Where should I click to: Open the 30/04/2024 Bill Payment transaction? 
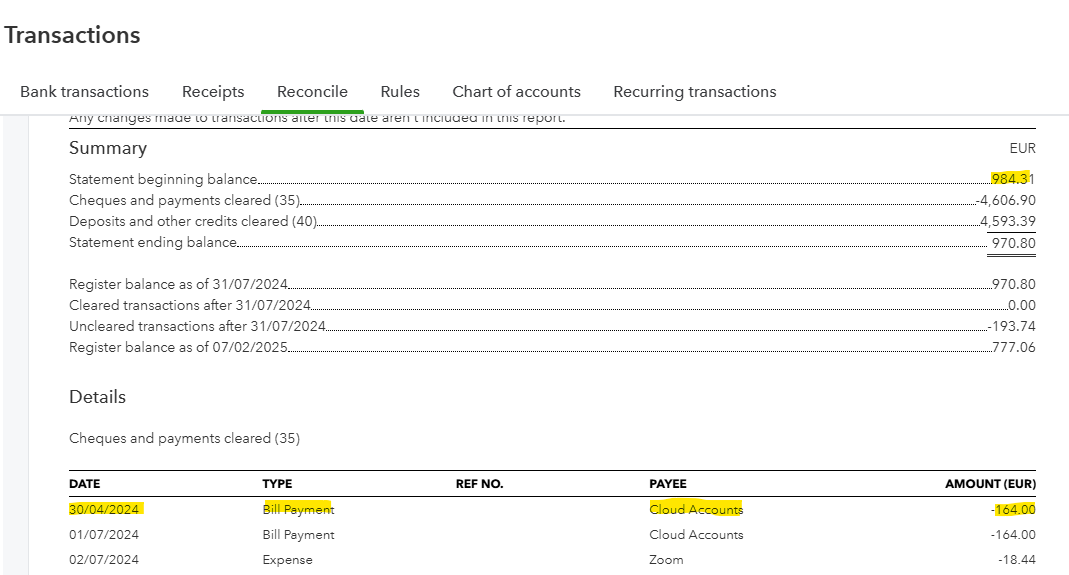pos(105,509)
